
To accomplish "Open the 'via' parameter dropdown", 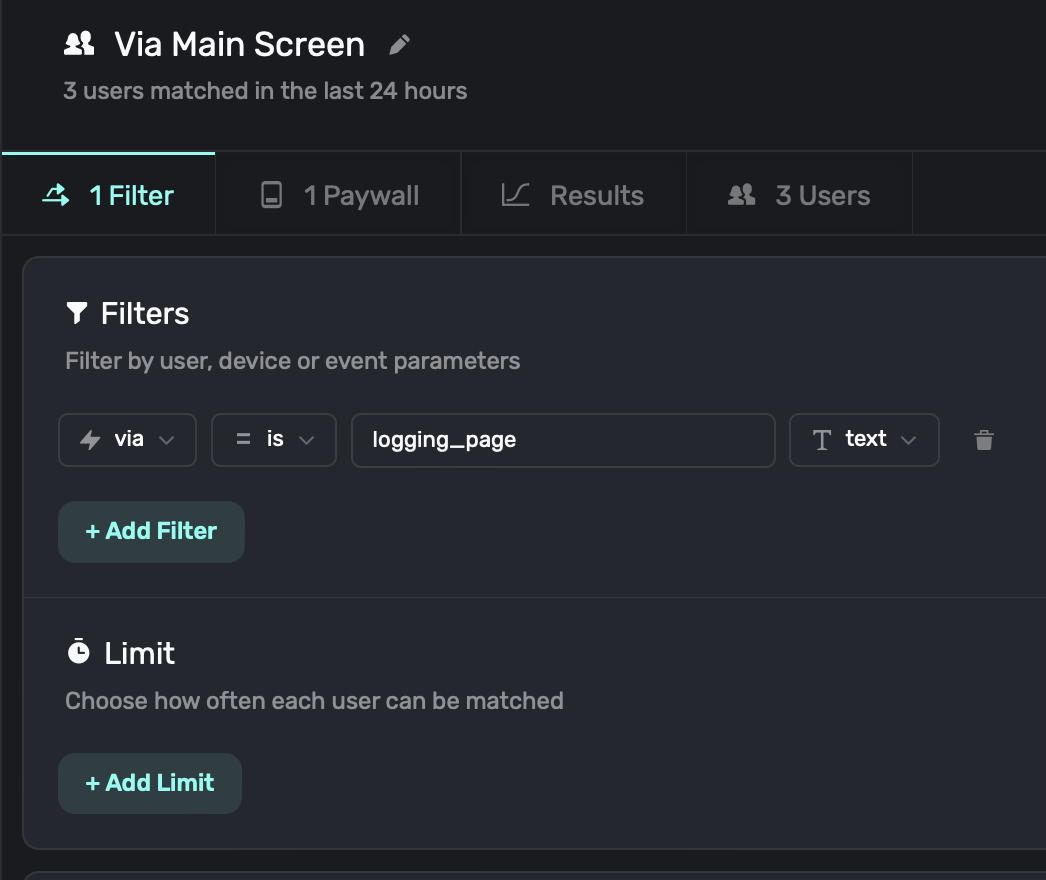I will pyautogui.click(x=127, y=440).
